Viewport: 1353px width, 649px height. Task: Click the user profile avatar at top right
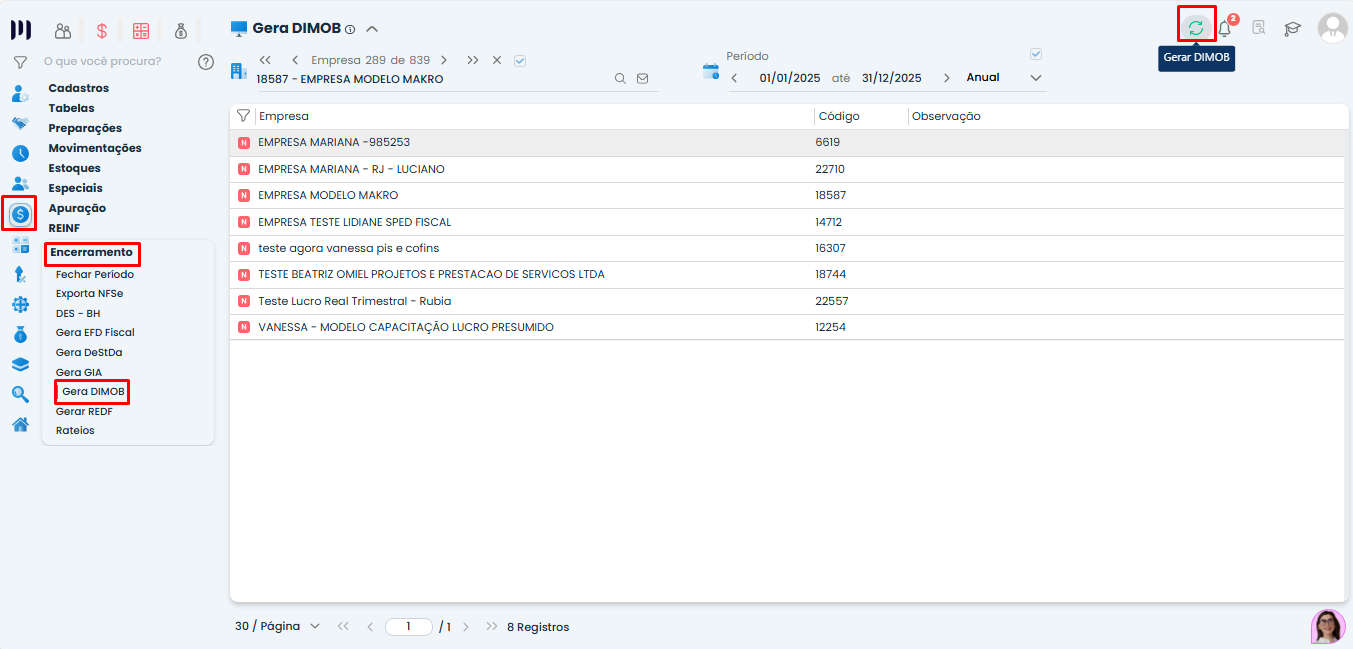(x=1332, y=28)
